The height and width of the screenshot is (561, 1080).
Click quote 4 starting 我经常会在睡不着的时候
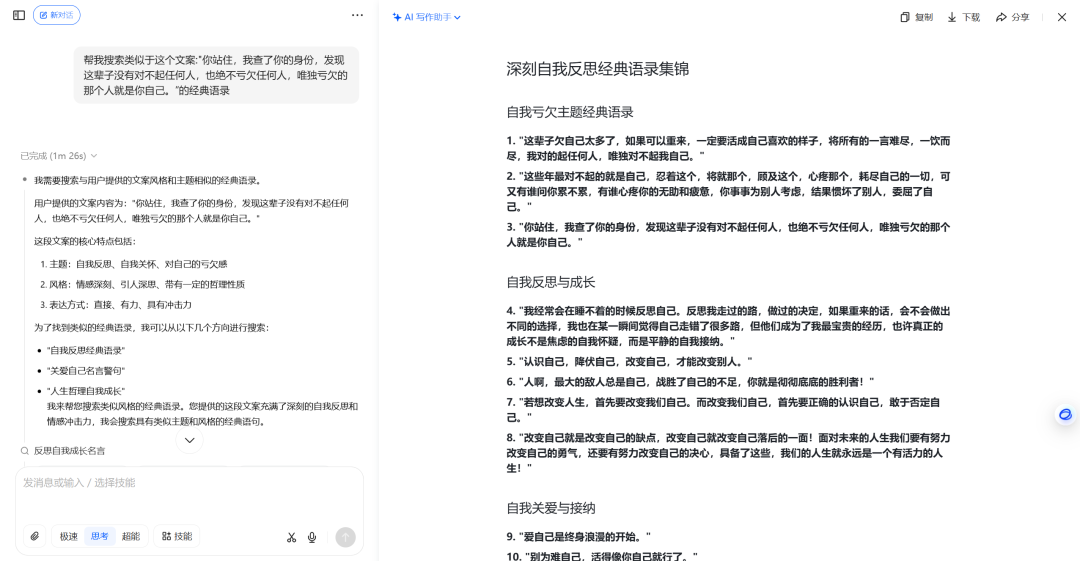coord(728,326)
